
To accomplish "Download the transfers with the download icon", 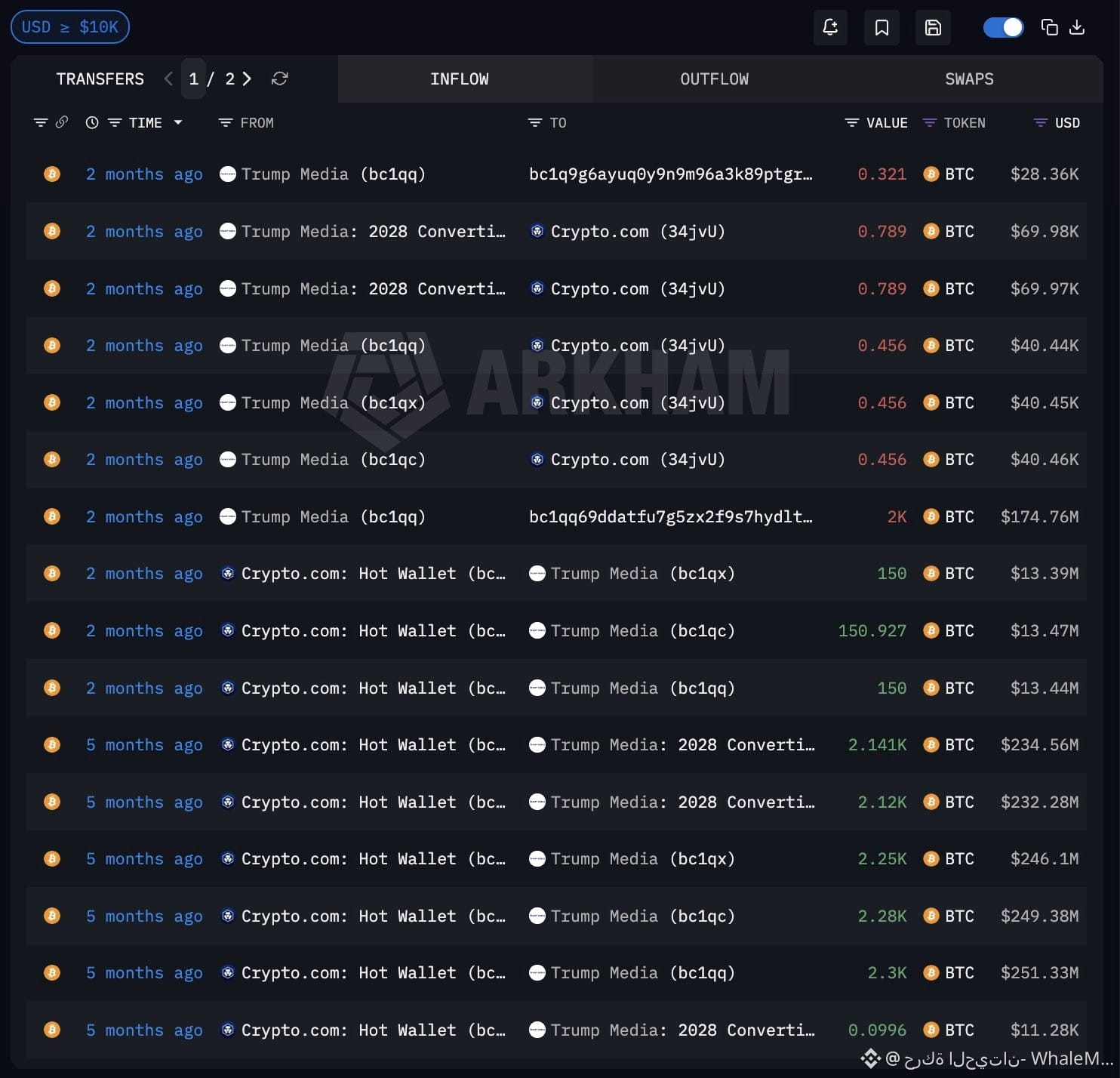I will click(1077, 28).
